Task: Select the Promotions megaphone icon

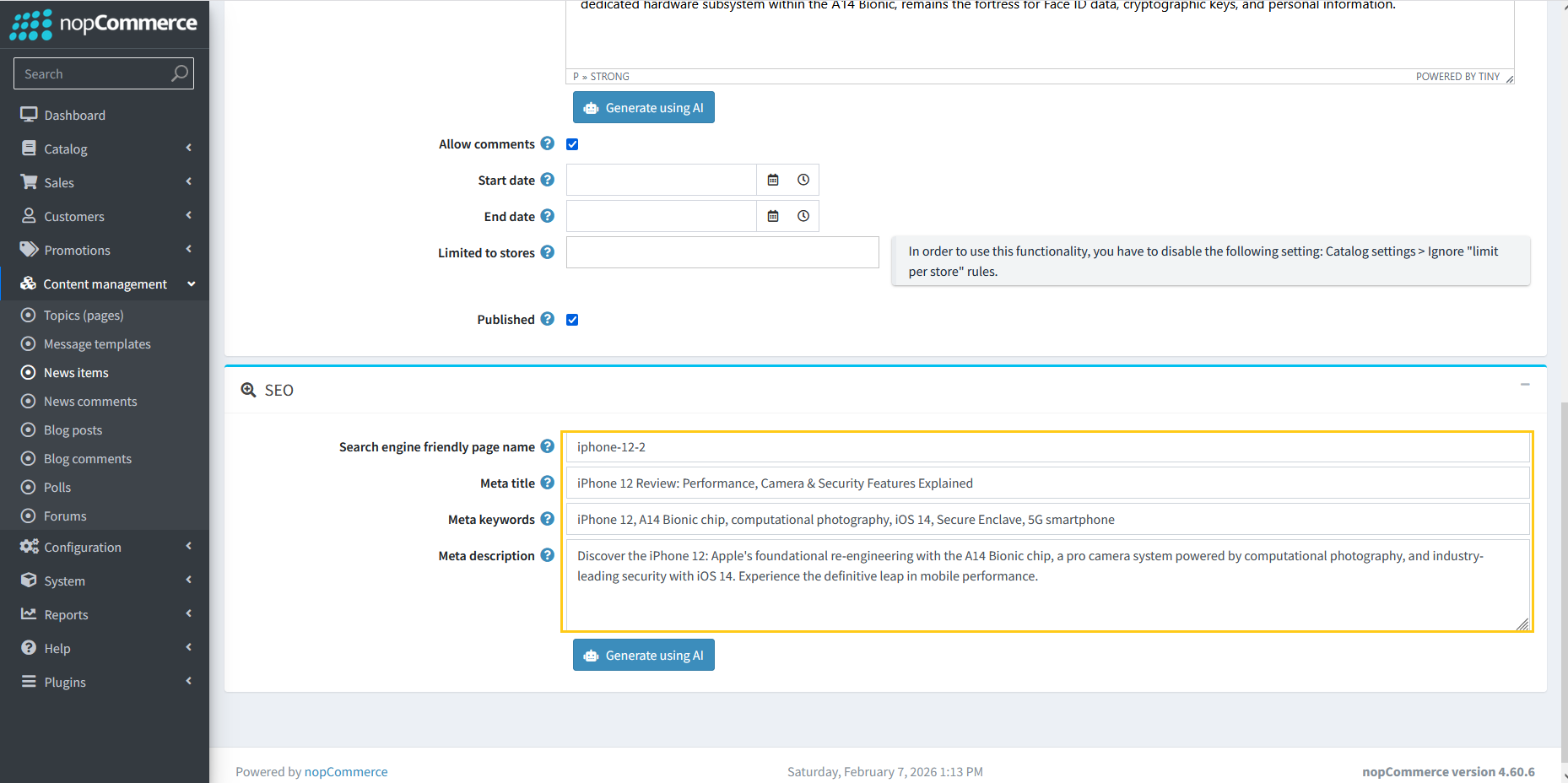Action: [x=28, y=250]
